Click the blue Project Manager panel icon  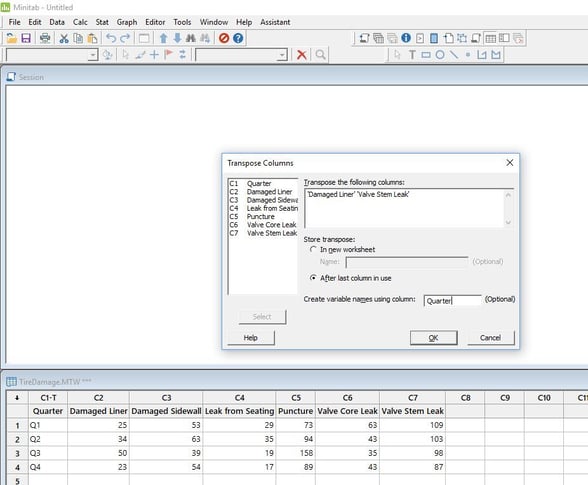(x=434, y=38)
